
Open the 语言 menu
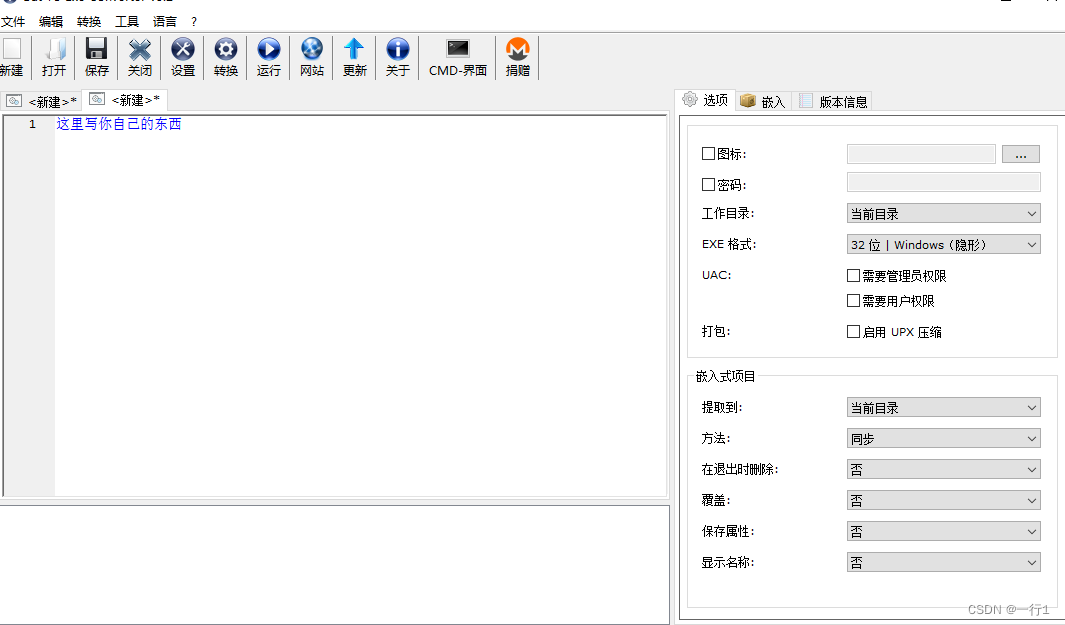[165, 22]
